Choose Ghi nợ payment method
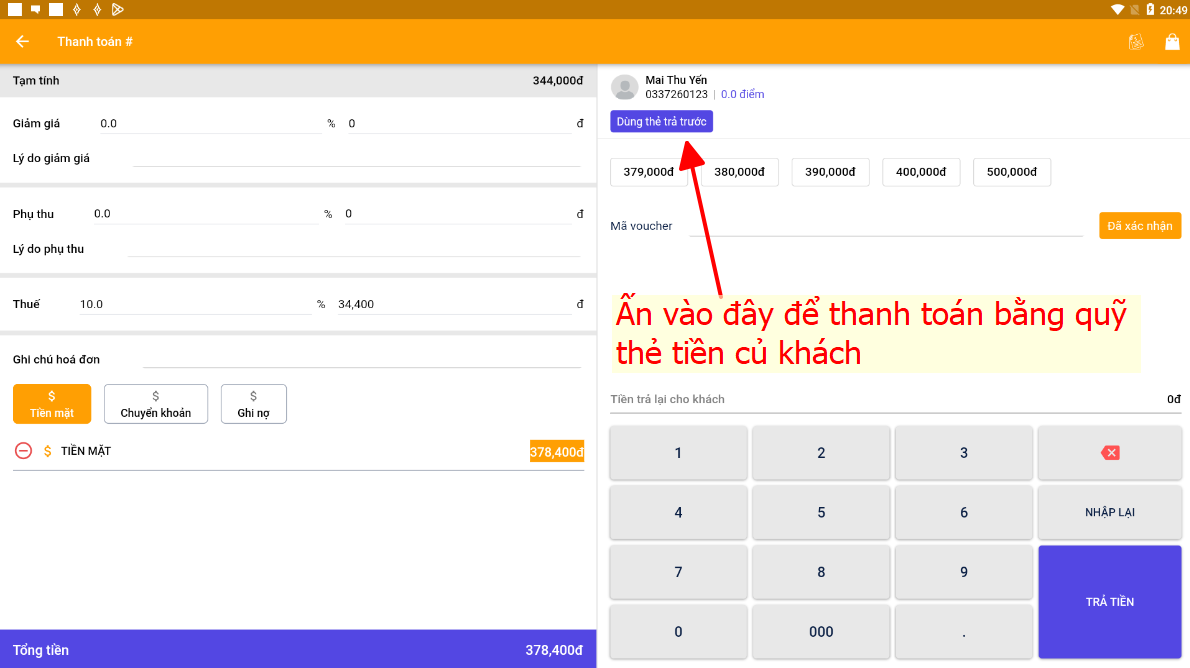Viewport: 1190px width, 668px height. coord(254,404)
